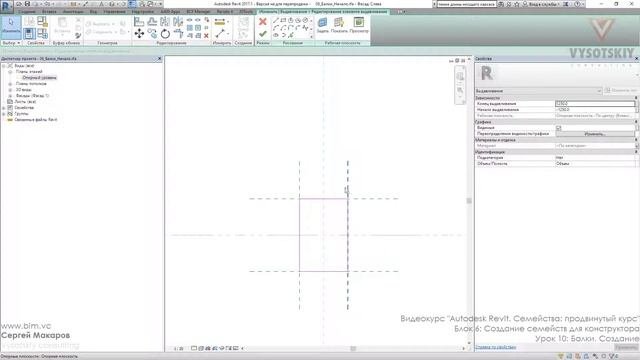Click the Offset tool in the Modify panel
This screenshot has width=640, height=360.
(152, 22)
